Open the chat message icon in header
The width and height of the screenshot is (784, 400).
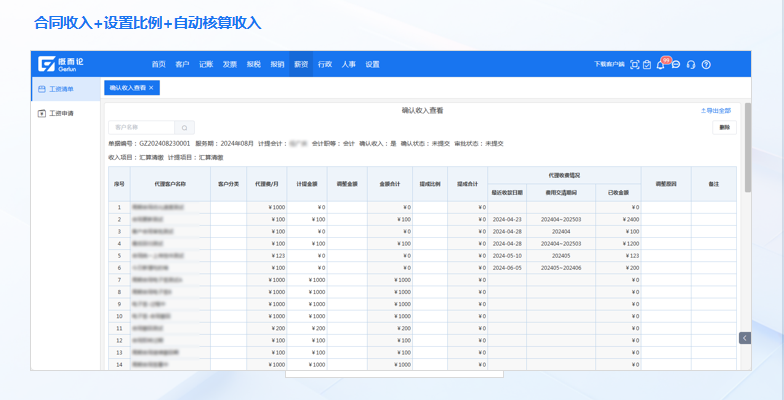[x=676, y=64]
